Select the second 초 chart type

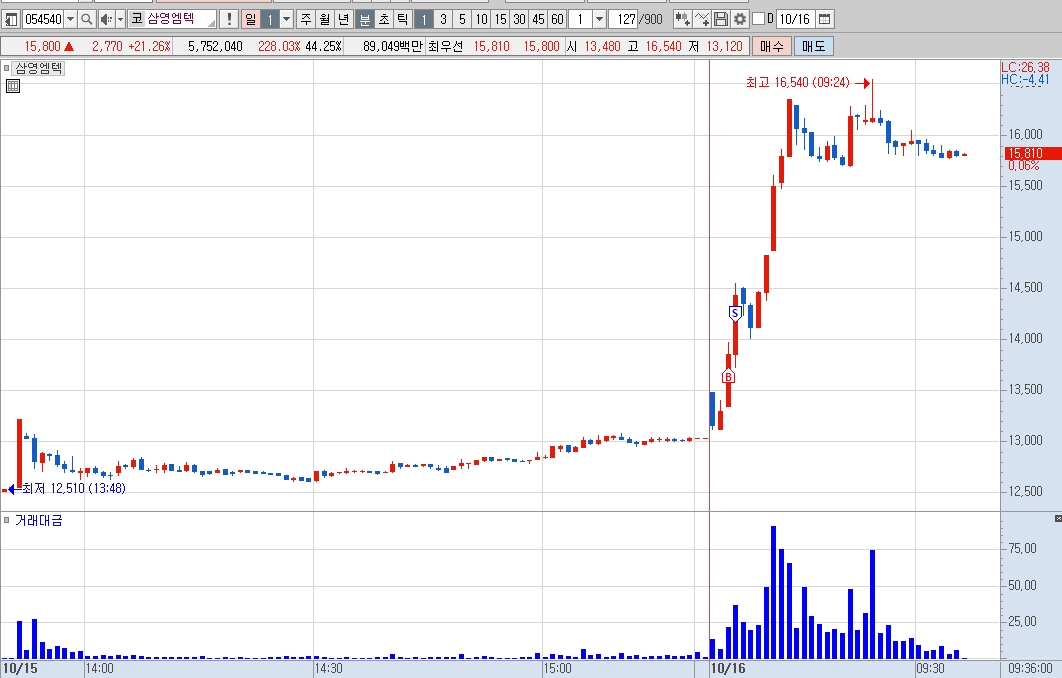click(383, 19)
